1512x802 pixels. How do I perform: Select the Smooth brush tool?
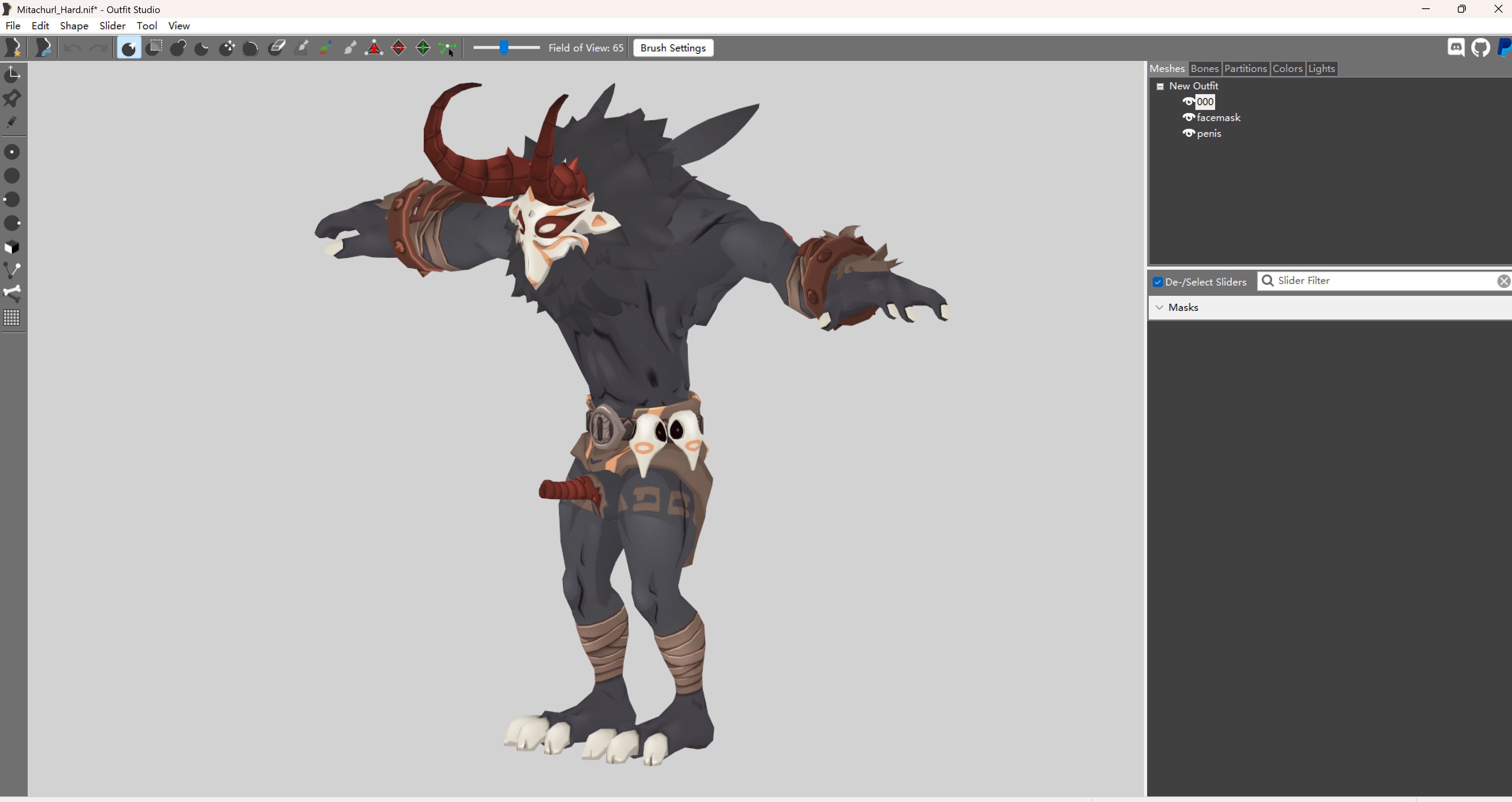pyautogui.click(x=251, y=47)
